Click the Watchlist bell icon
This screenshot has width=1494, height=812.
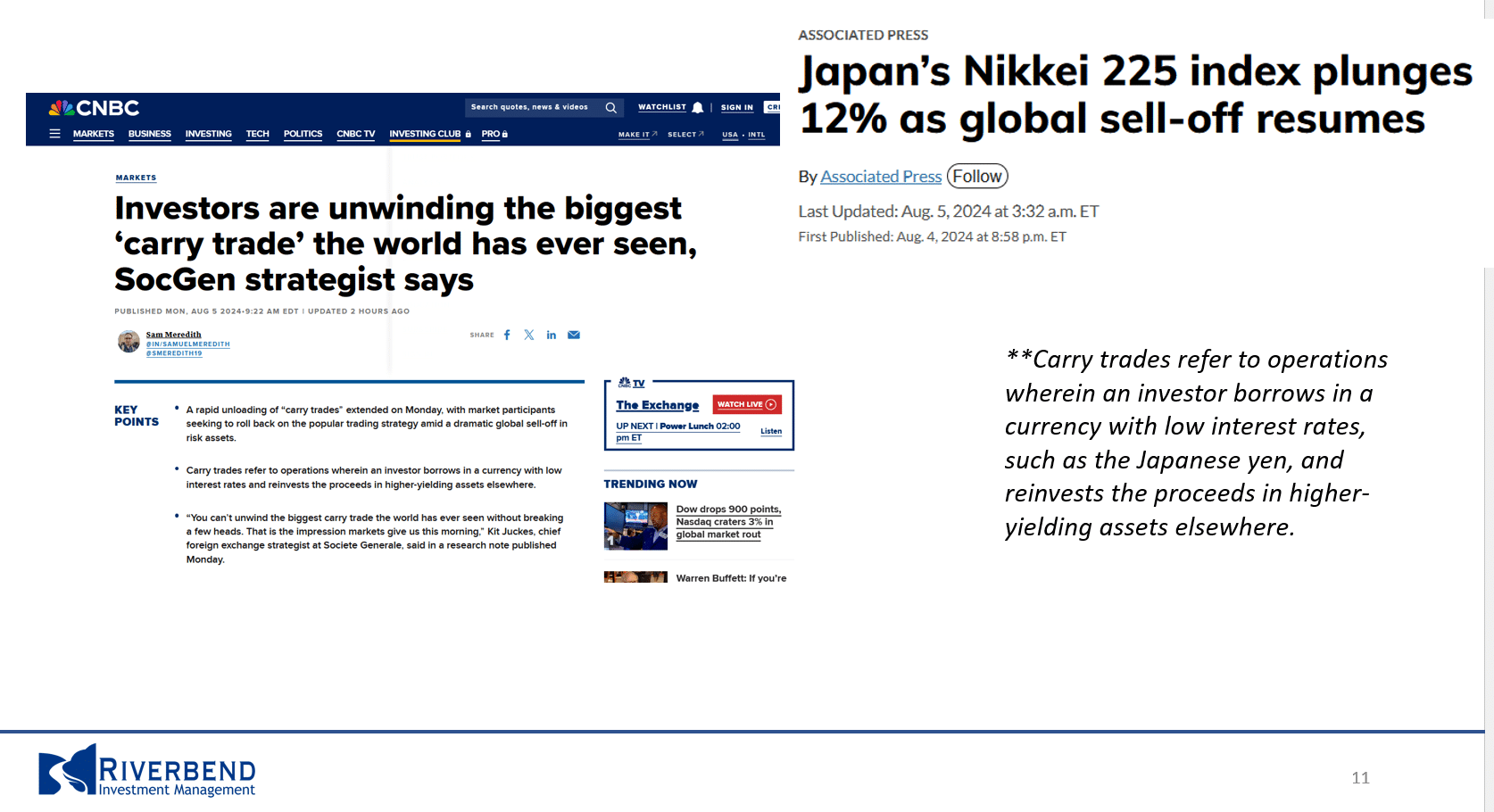(x=698, y=108)
